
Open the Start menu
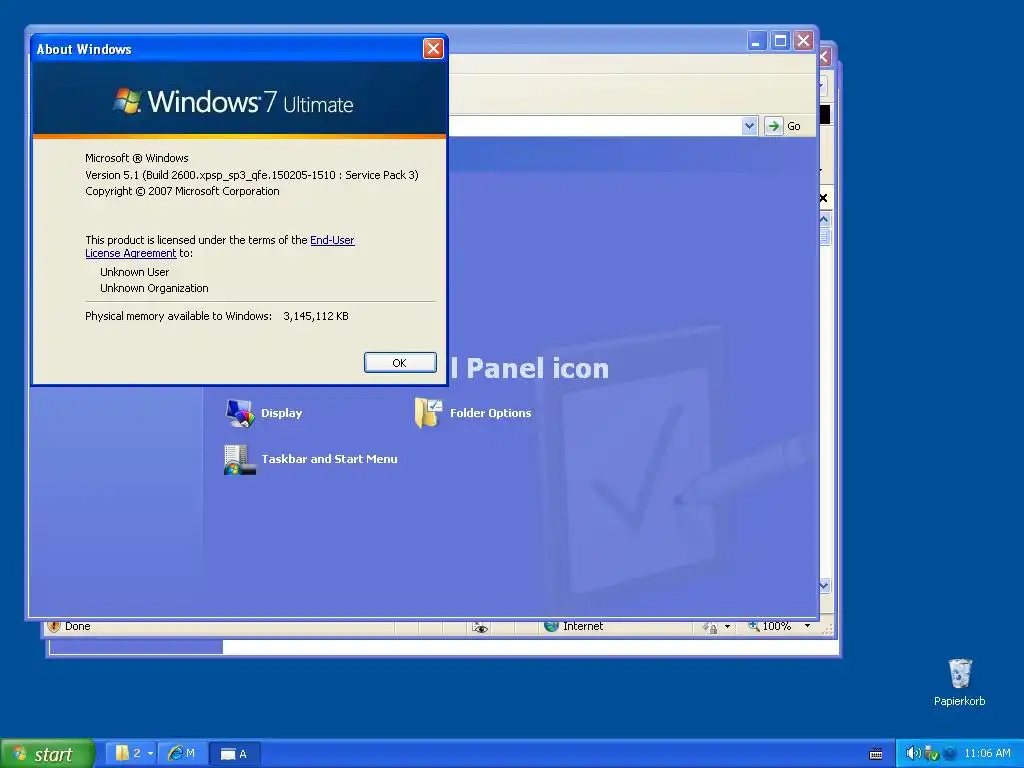(x=47, y=754)
